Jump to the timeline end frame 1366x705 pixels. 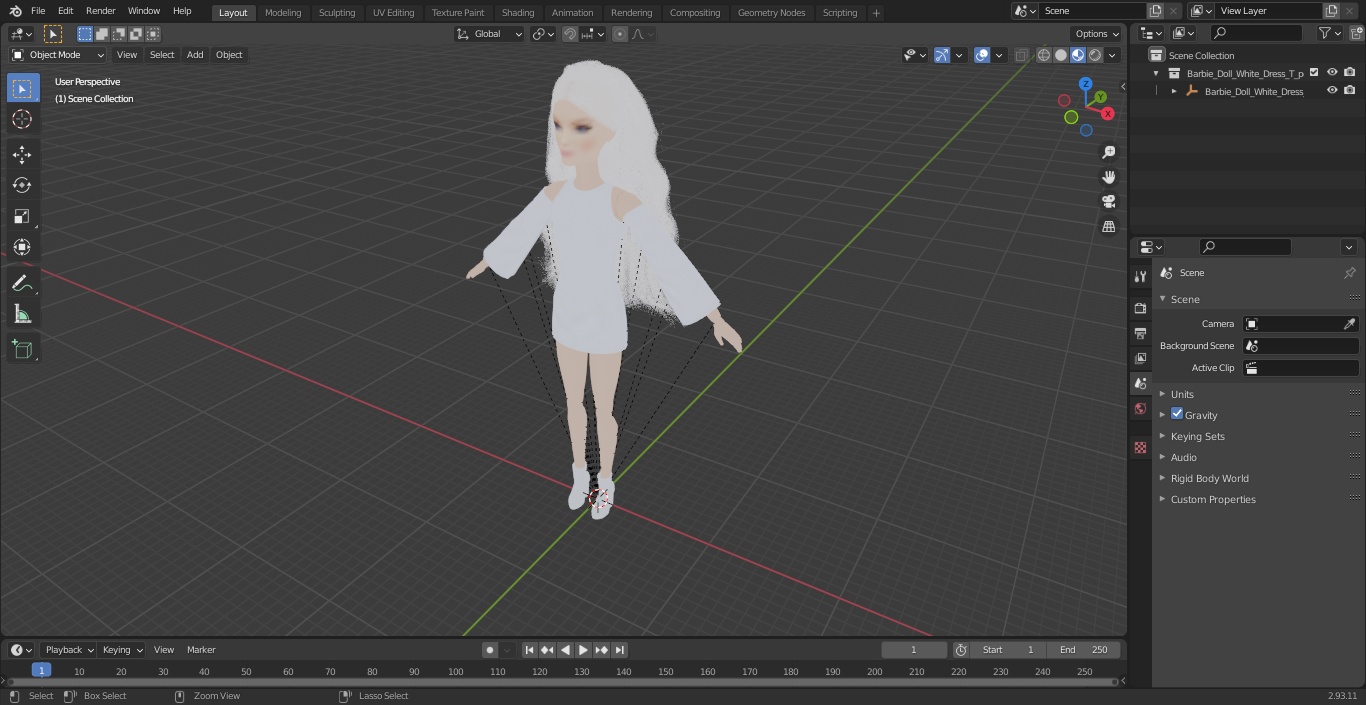click(619, 650)
